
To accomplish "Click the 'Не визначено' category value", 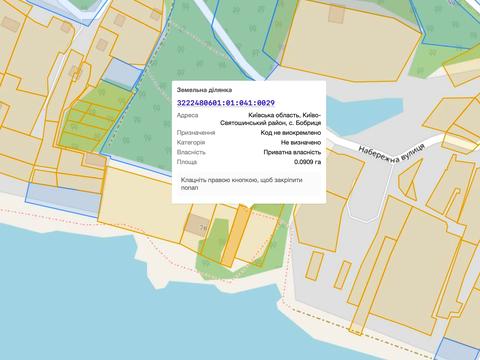I will [x=301, y=142].
